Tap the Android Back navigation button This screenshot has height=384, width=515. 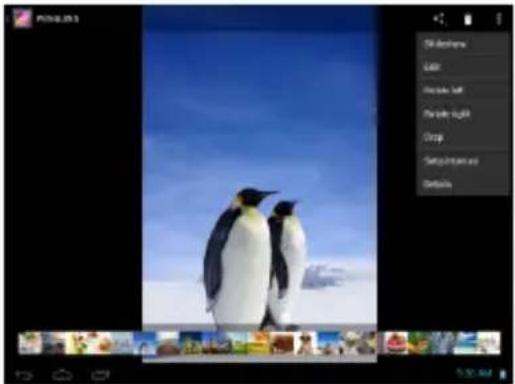(x=24, y=375)
